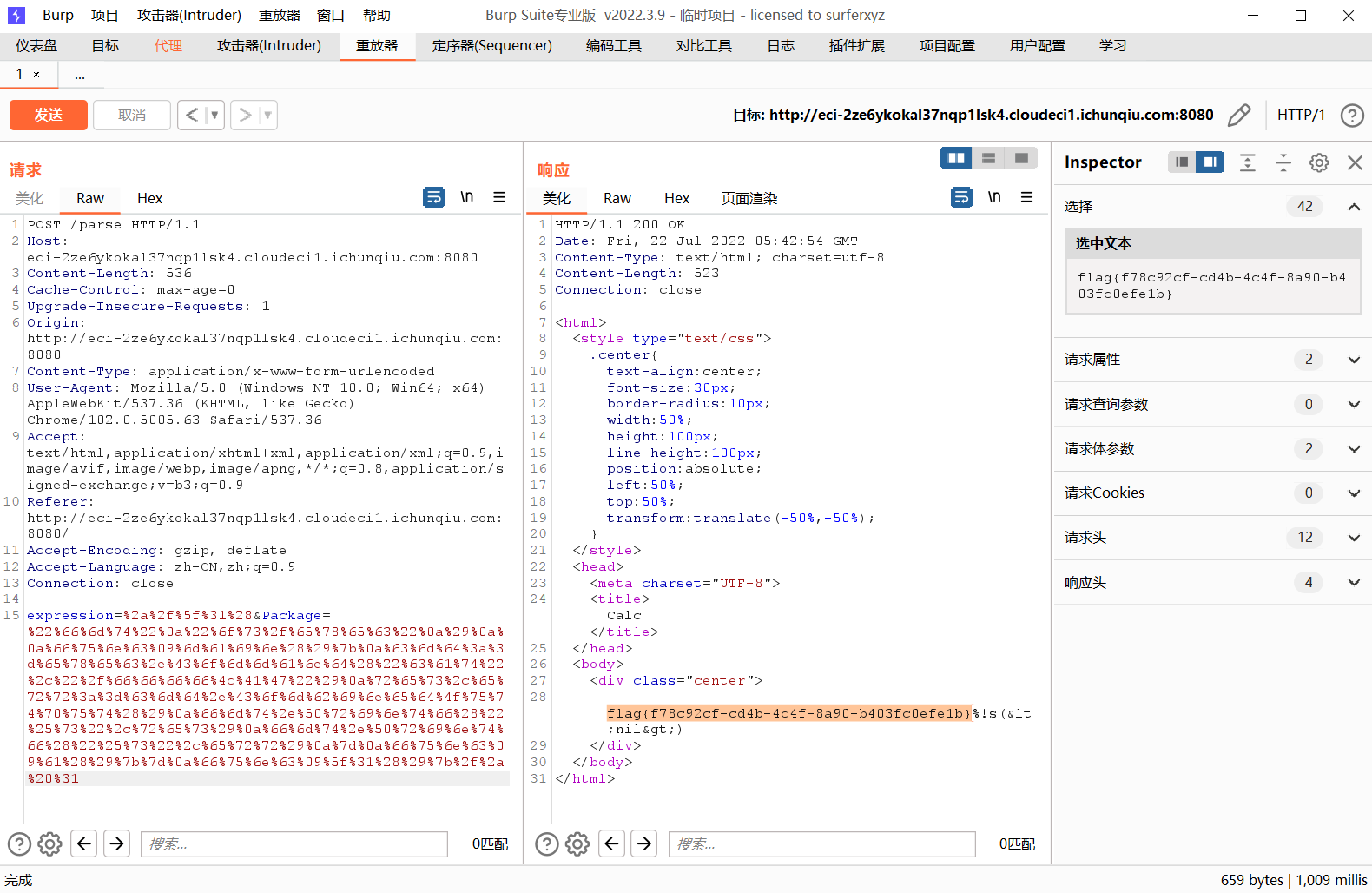This screenshot has width=1372, height=893.
Task: Toggle non-printable characters in response
Action: 994,197
